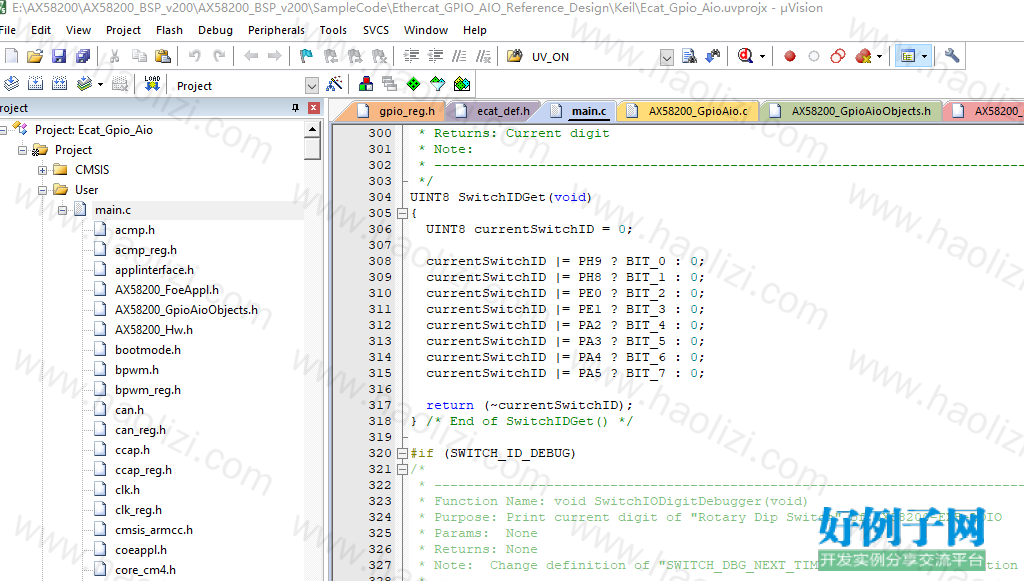
Task: Paste from the clipboard
Action: click(x=163, y=56)
